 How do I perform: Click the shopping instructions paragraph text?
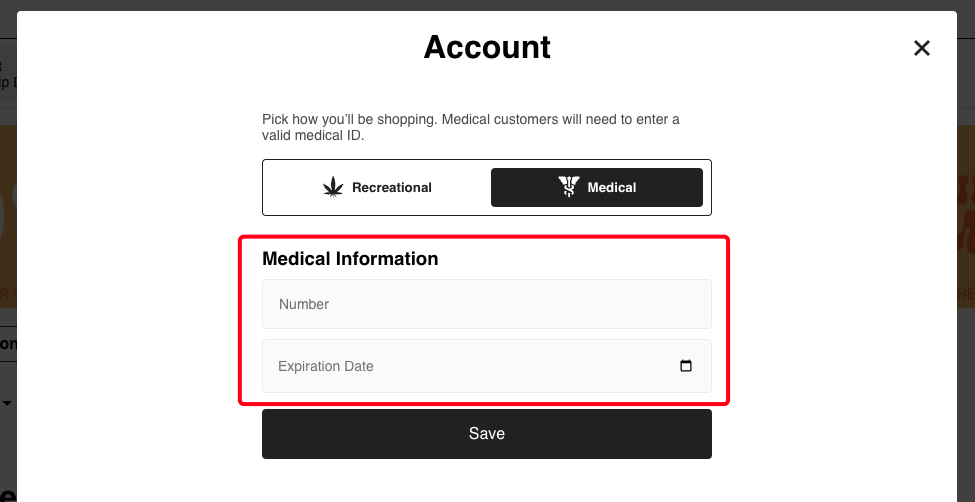tap(471, 127)
